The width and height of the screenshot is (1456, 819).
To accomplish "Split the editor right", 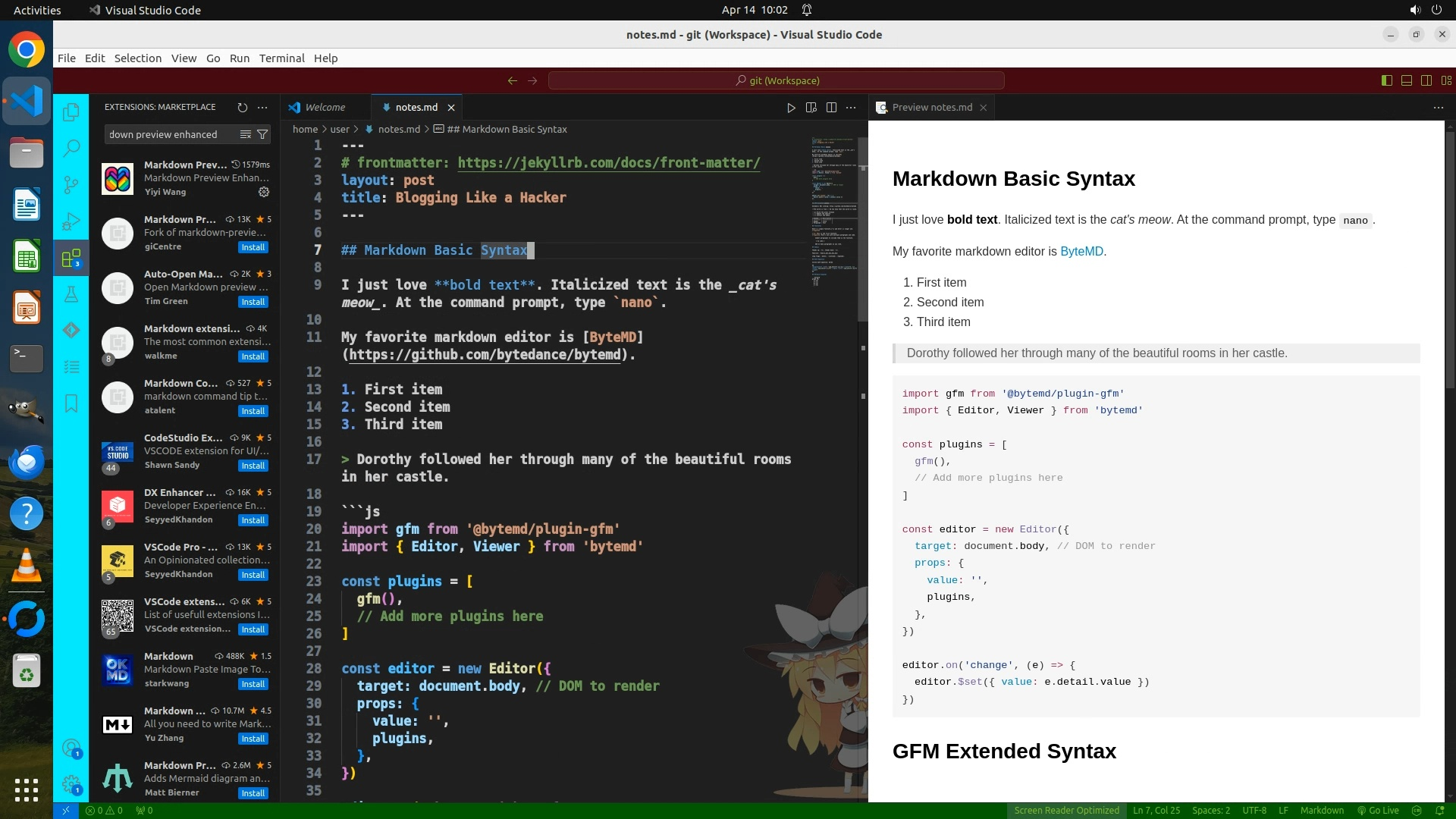I will tap(831, 108).
